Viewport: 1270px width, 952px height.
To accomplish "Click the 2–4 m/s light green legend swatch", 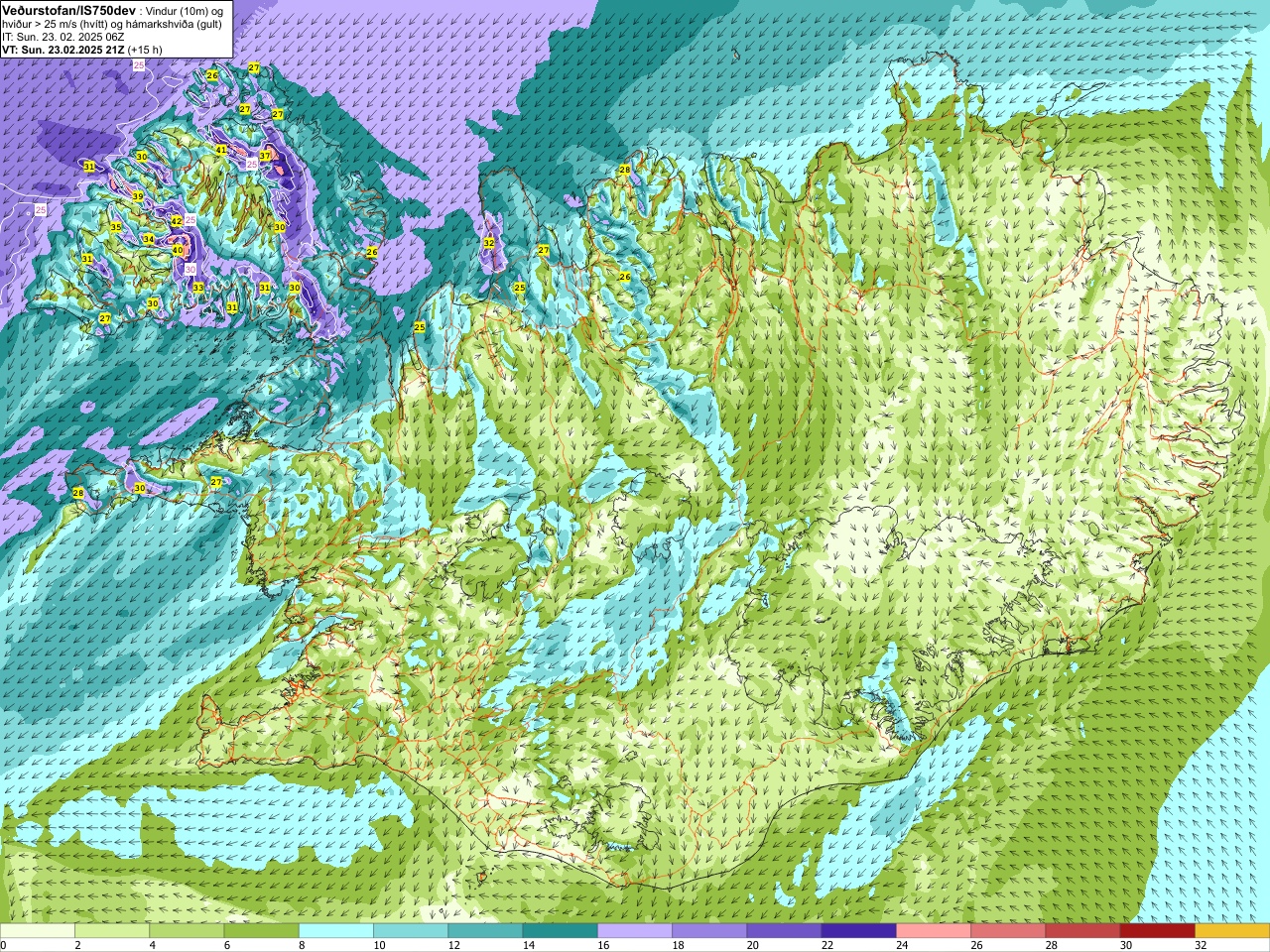I will [x=112, y=931].
